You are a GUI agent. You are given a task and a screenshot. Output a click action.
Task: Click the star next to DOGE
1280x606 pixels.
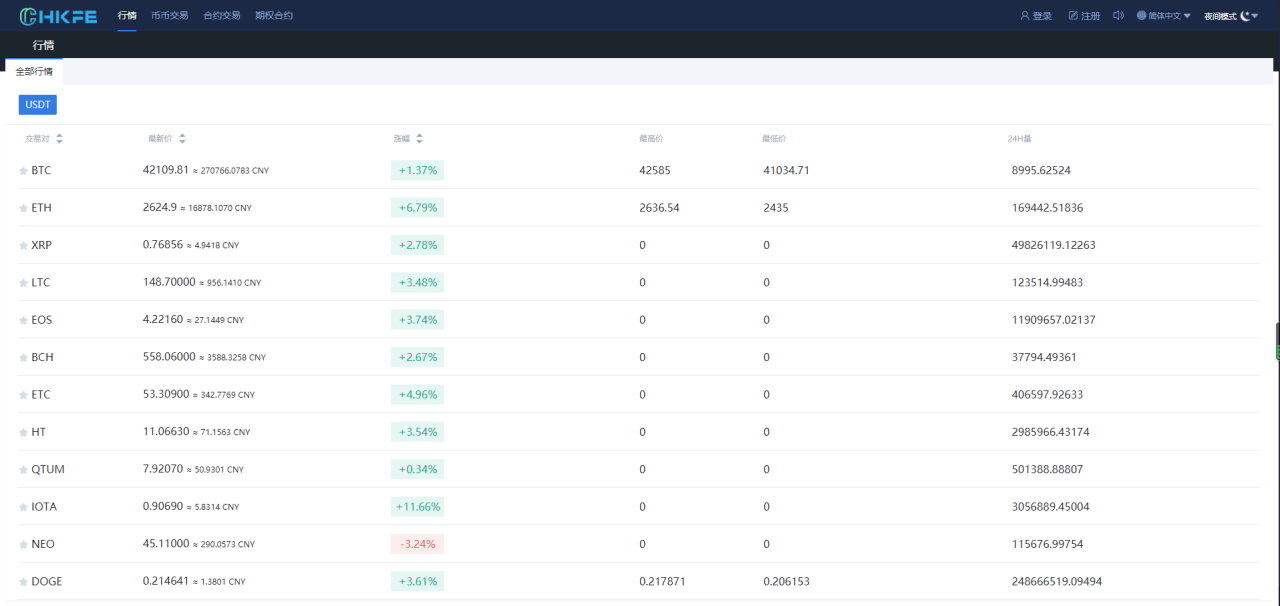coord(23,582)
